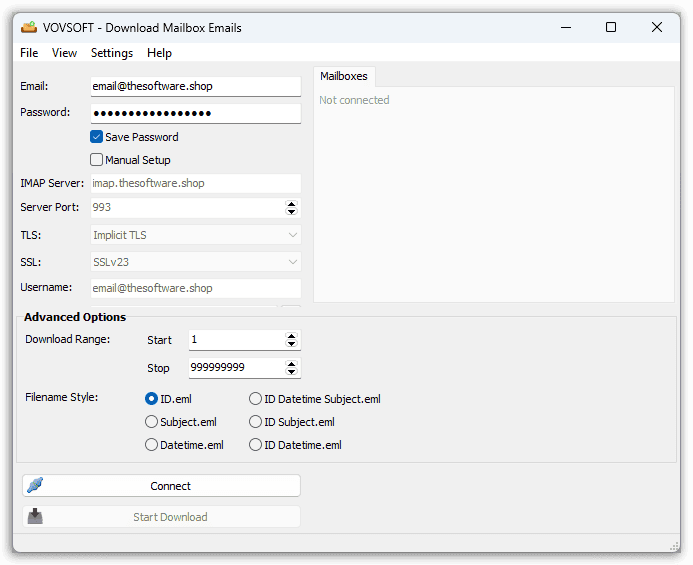Click the plug icon on Connect button
Image resolution: width=693 pixels, height=565 pixels.
click(35, 485)
